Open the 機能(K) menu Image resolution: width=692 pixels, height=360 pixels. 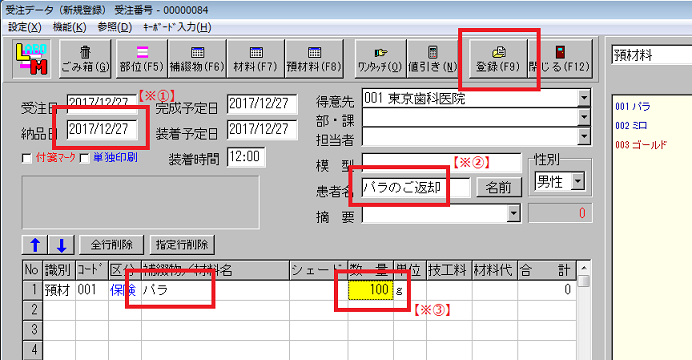(x=69, y=27)
